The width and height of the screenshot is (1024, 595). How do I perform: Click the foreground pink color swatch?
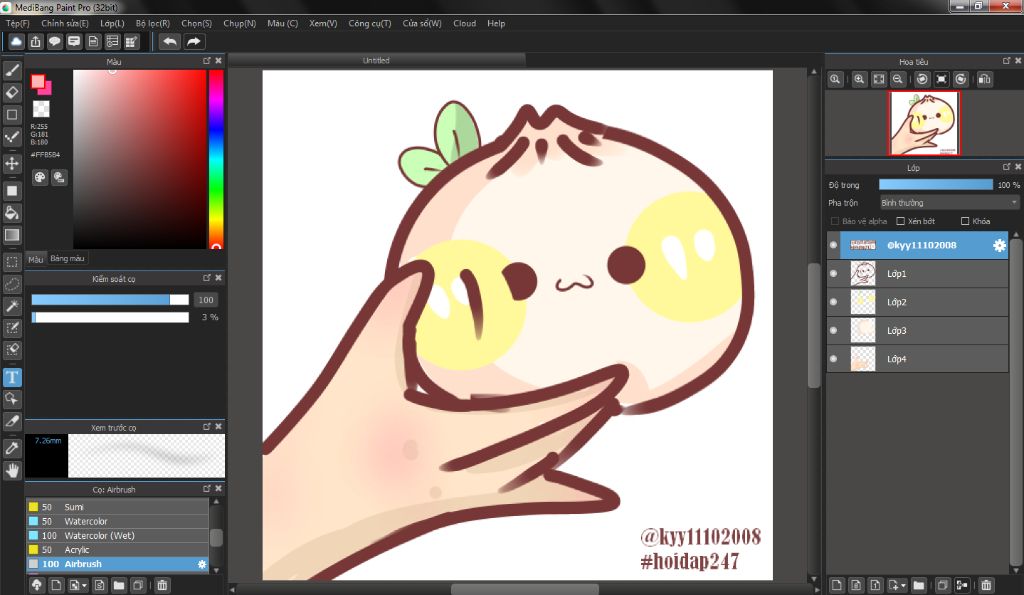point(38,82)
